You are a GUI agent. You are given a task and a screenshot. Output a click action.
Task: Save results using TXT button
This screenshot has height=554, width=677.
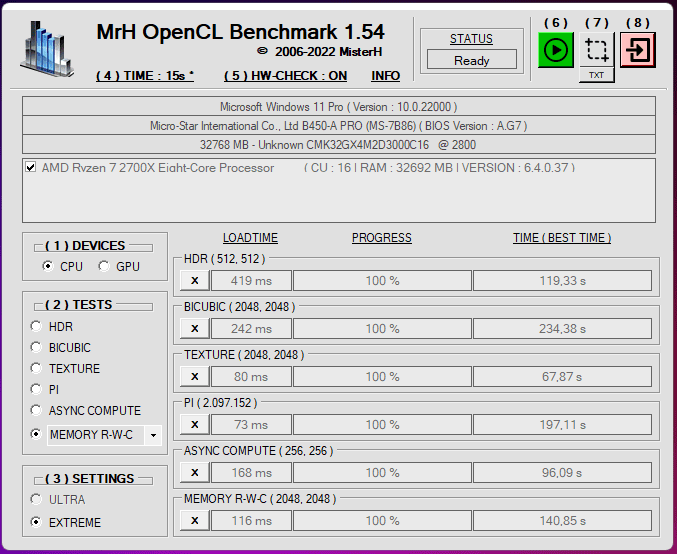[597, 75]
